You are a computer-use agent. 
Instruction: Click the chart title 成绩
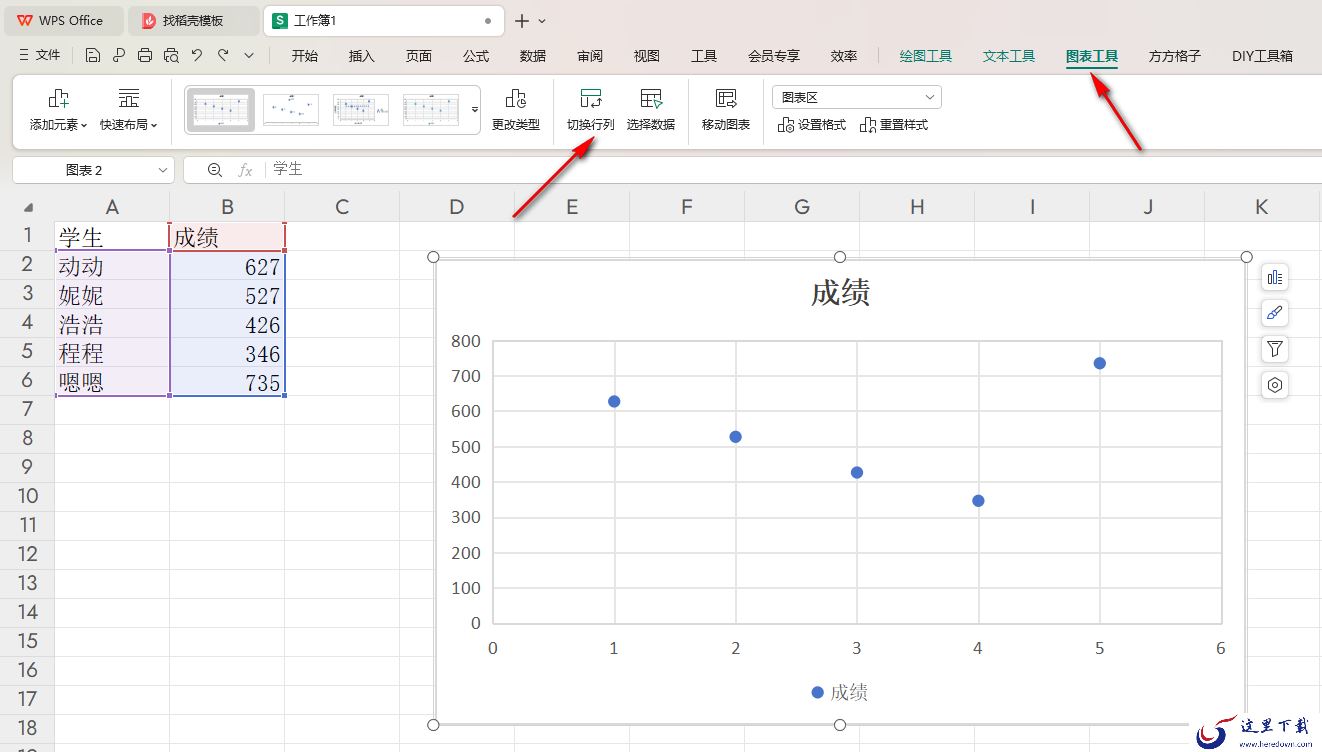[840, 293]
